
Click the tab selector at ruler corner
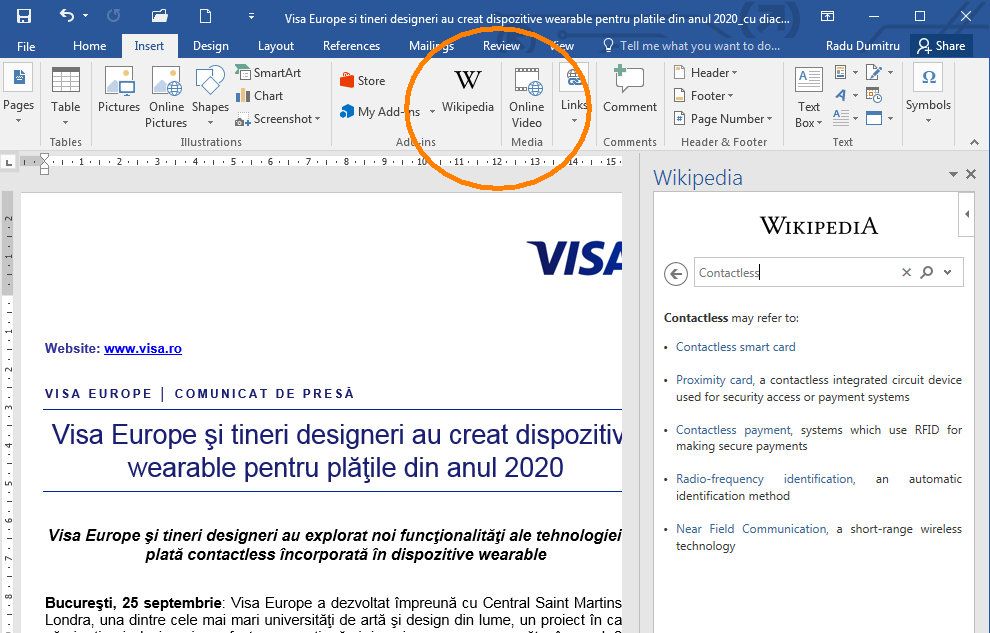8,163
